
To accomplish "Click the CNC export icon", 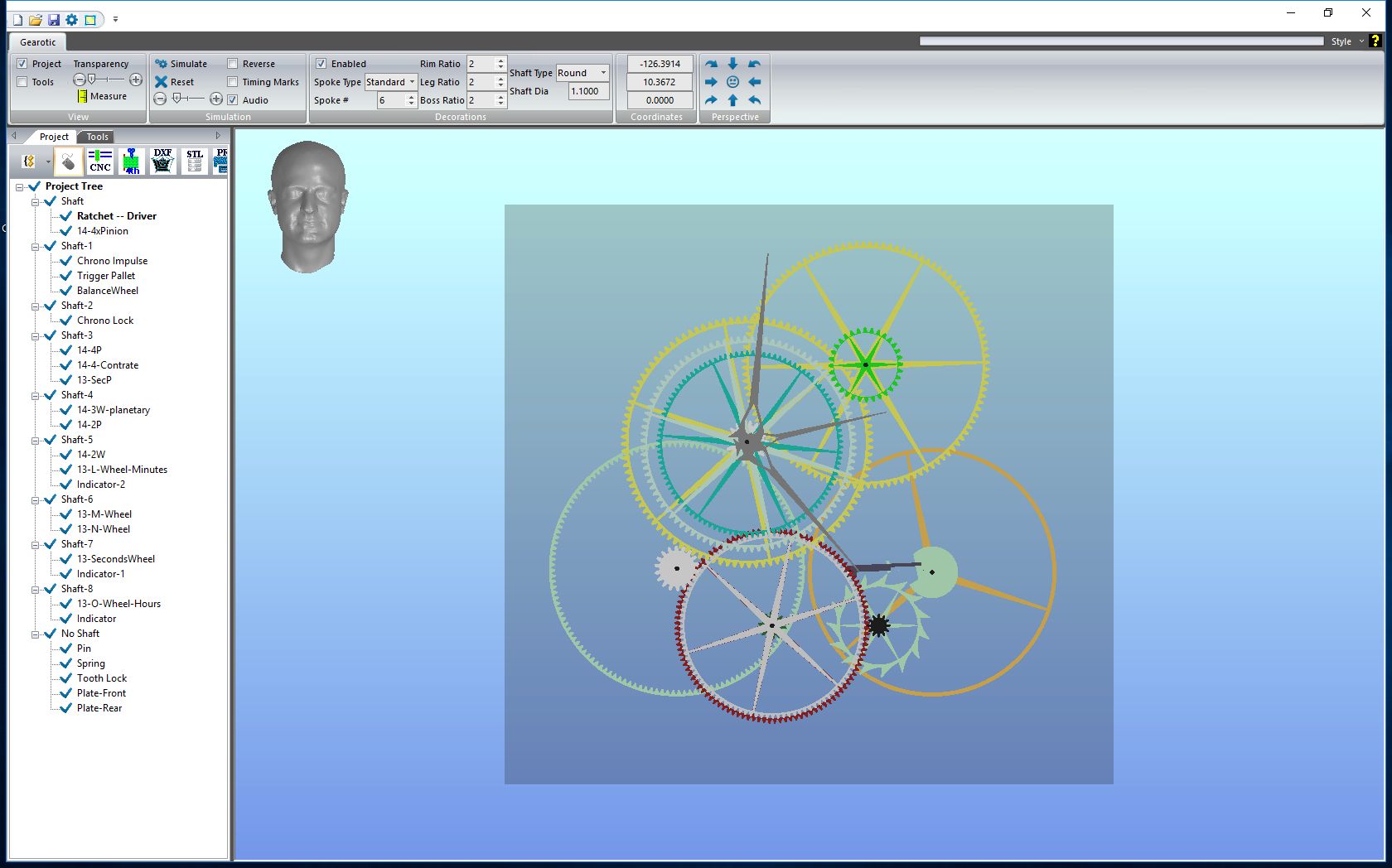I will [100, 161].
